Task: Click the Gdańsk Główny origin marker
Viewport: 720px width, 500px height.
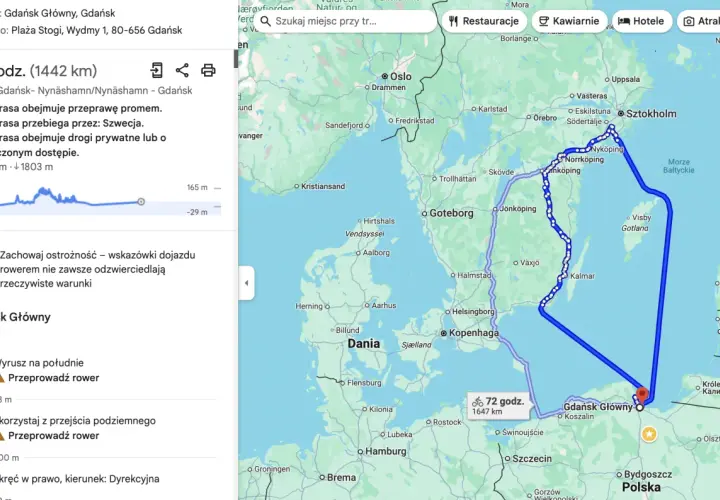Action: (x=639, y=407)
